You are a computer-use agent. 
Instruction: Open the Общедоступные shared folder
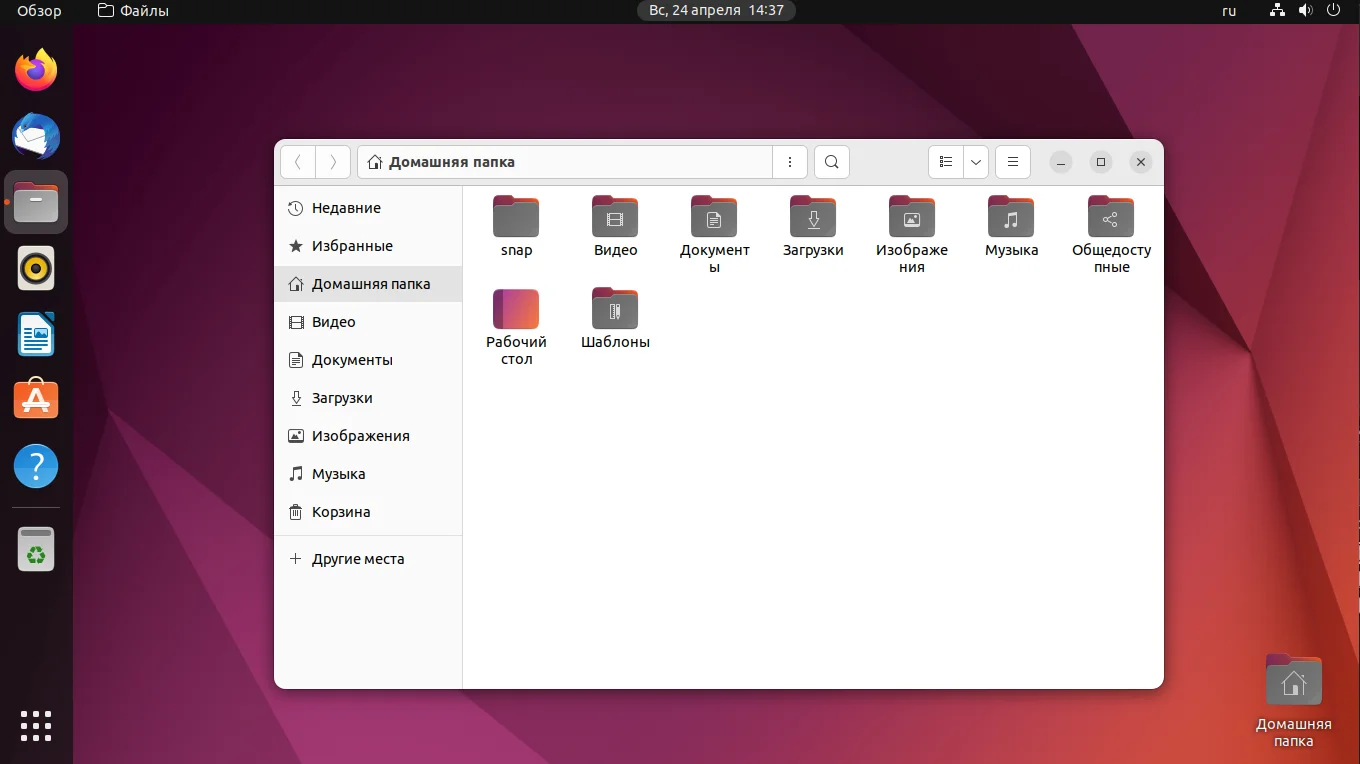(x=1110, y=217)
